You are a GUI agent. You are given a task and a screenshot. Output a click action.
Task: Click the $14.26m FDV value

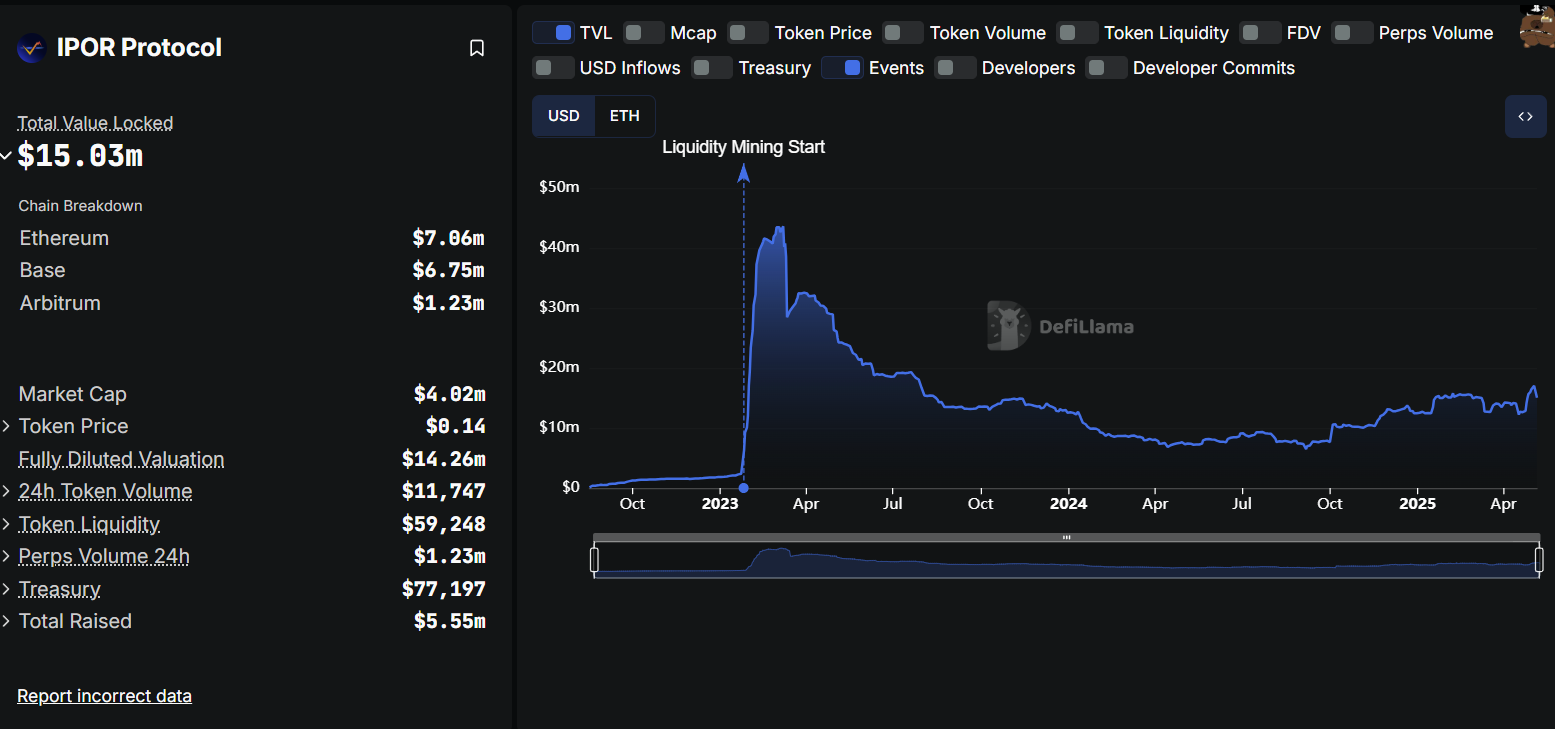pos(443,459)
